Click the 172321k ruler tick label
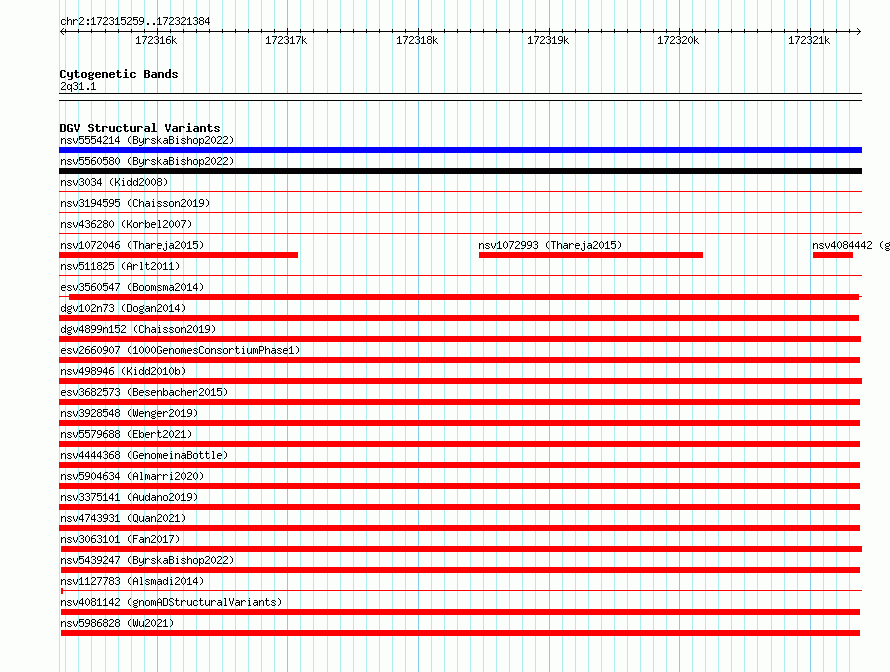 [x=809, y=40]
